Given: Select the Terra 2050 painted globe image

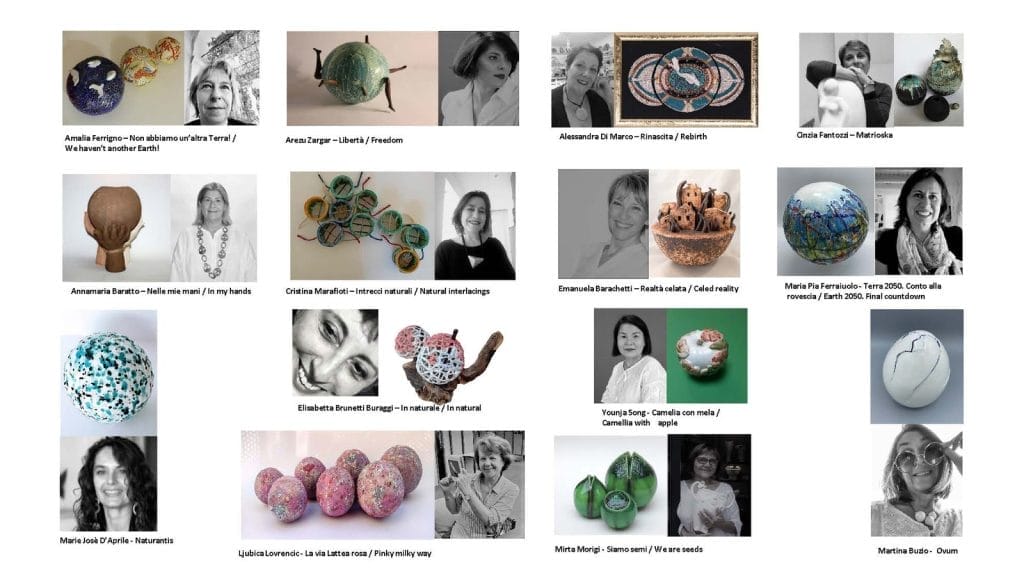Looking at the screenshot, I should coord(826,221).
